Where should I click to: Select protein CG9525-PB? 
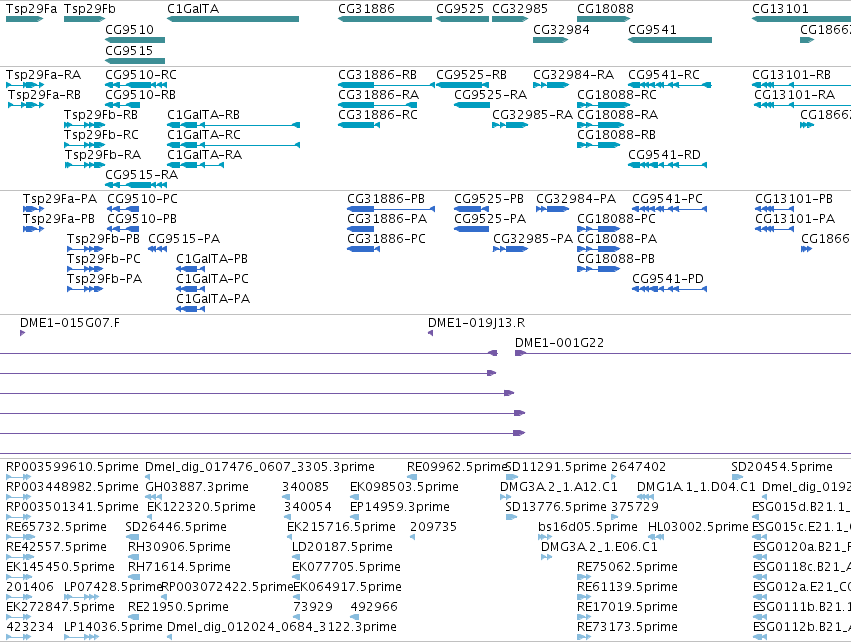(472, 209)
